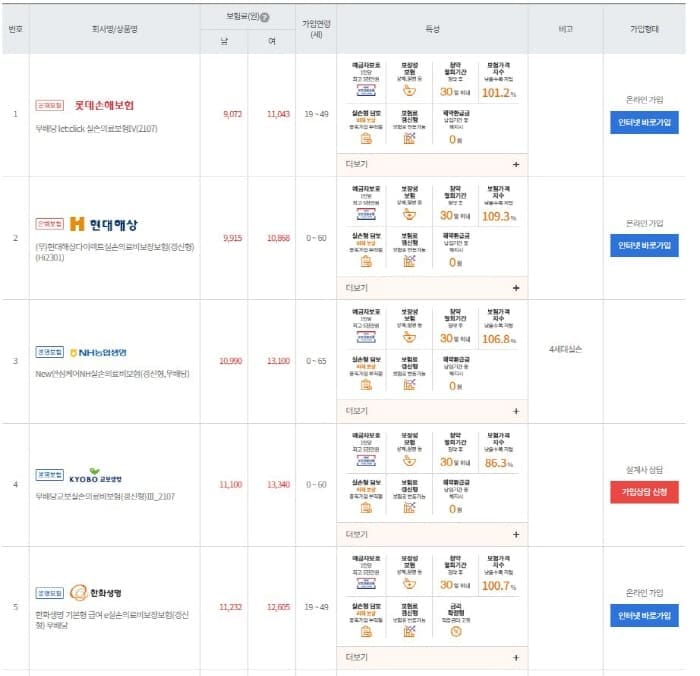
Task: Click 인터넷 바로가입 for 현대해상
Action: tap(644, 246)
